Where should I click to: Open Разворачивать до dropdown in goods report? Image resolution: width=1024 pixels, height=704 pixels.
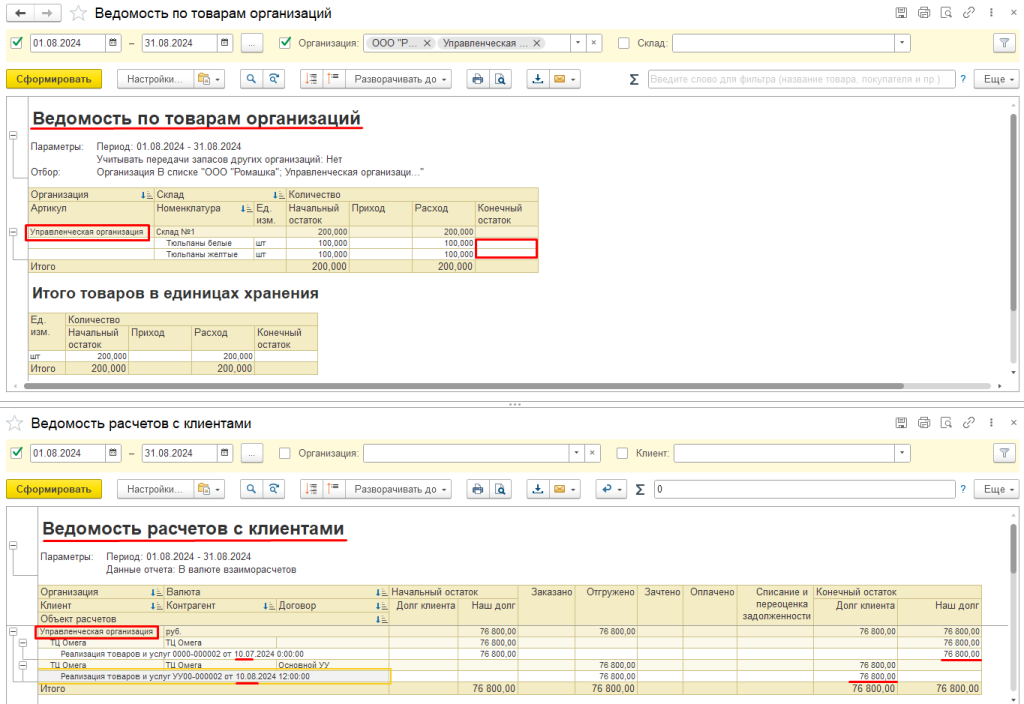click(x=400, y=79)
